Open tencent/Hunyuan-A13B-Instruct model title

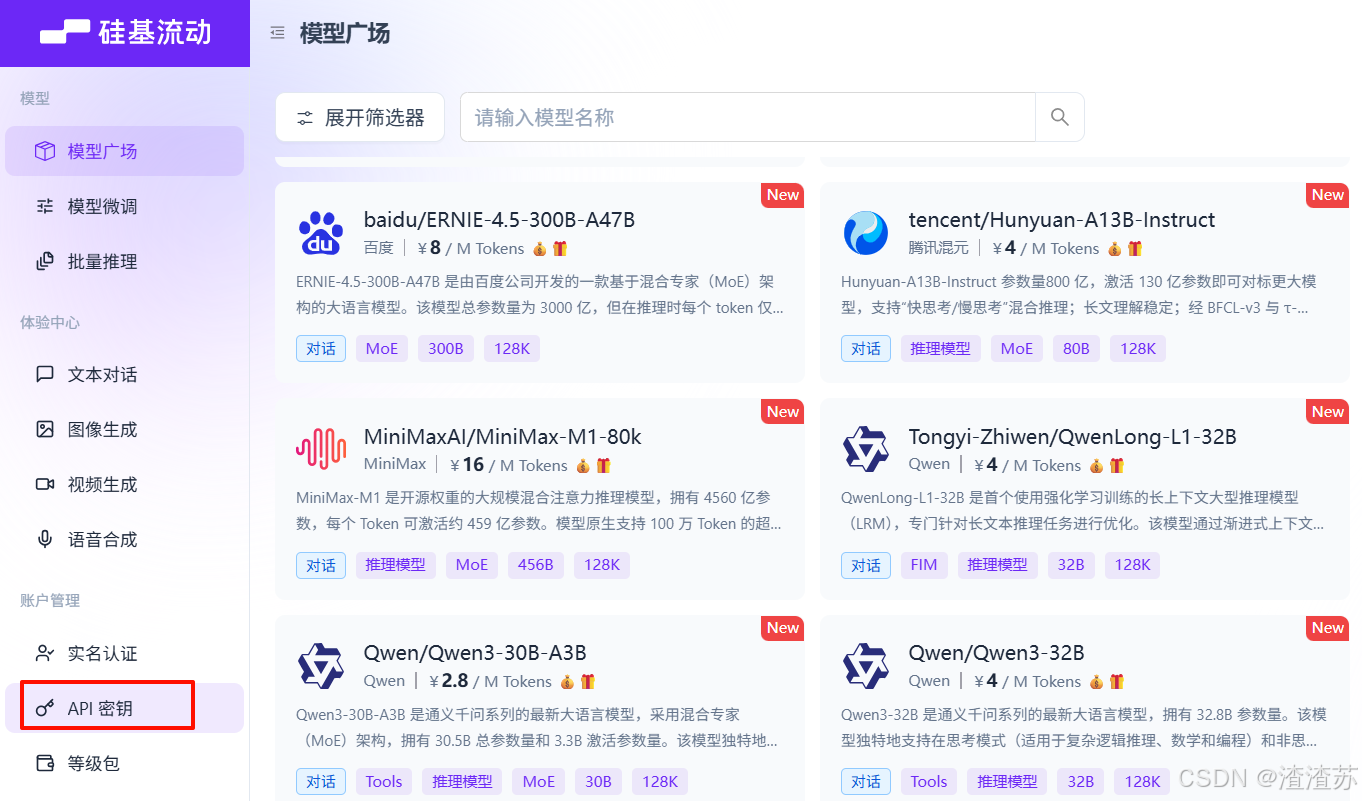1062,220
